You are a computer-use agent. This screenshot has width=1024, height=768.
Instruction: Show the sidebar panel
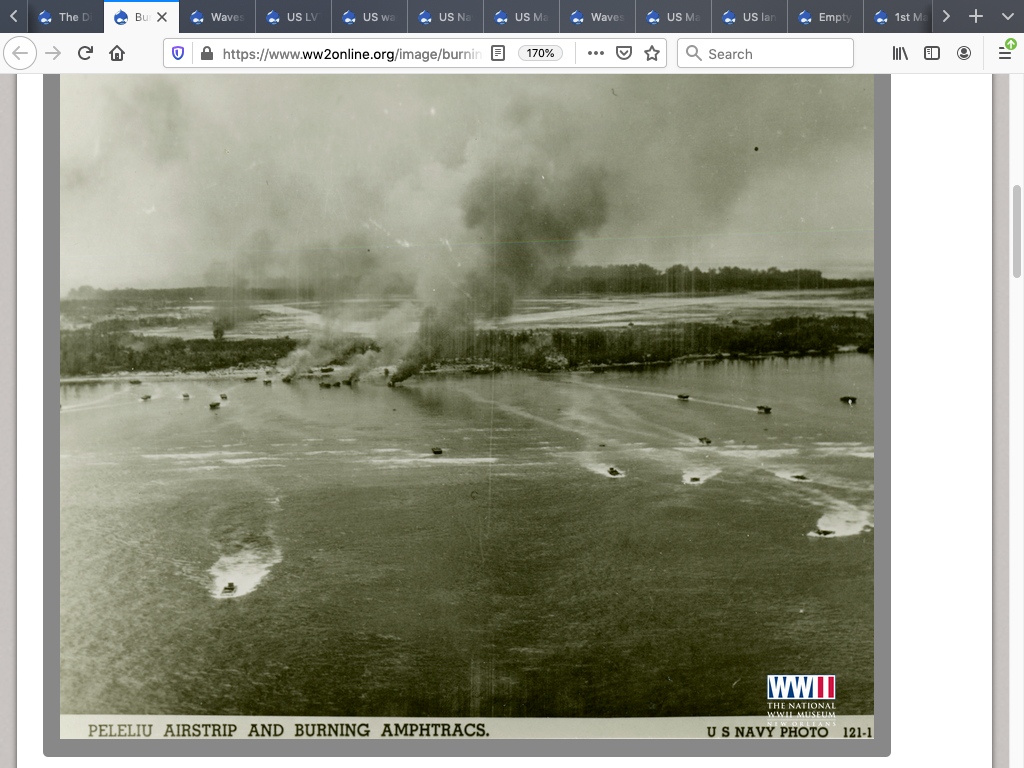click(x=932, y=54)
